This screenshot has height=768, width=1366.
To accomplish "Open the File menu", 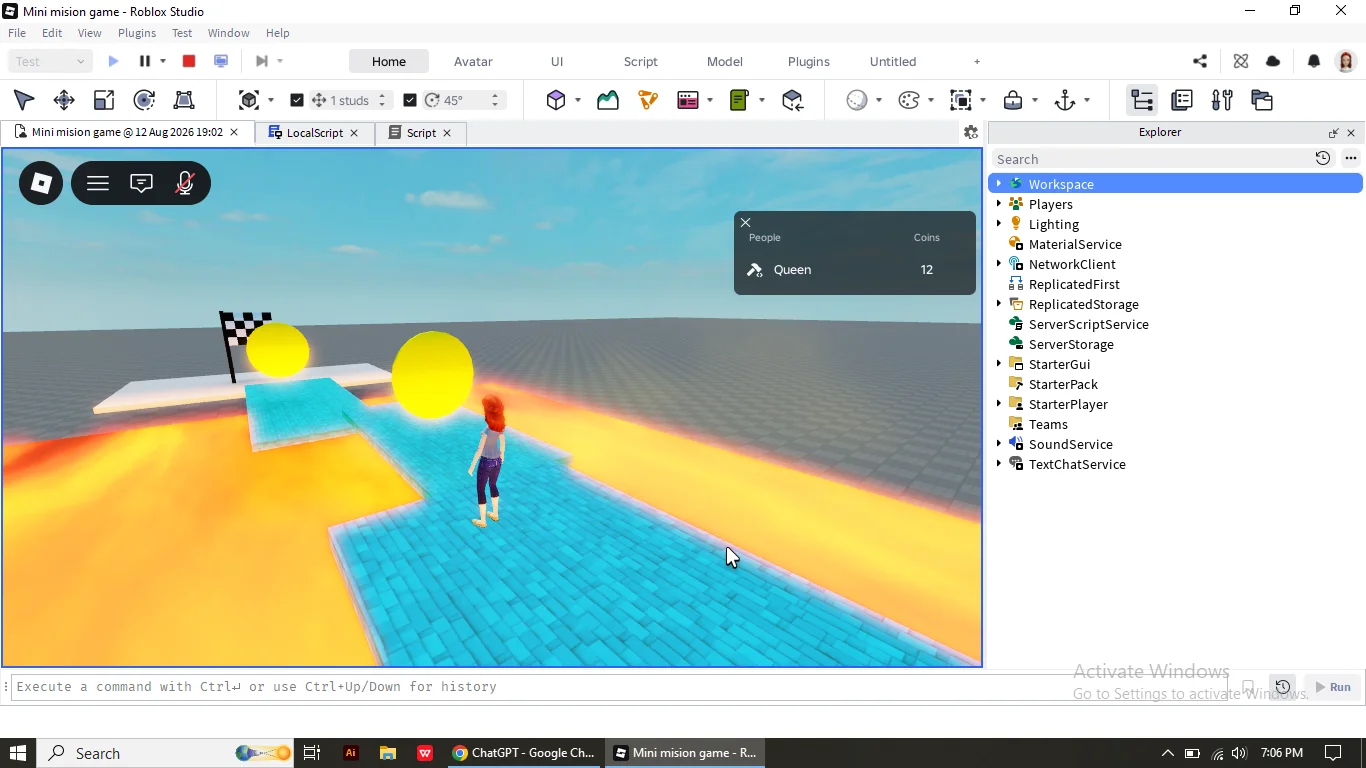I will (17, 33).
